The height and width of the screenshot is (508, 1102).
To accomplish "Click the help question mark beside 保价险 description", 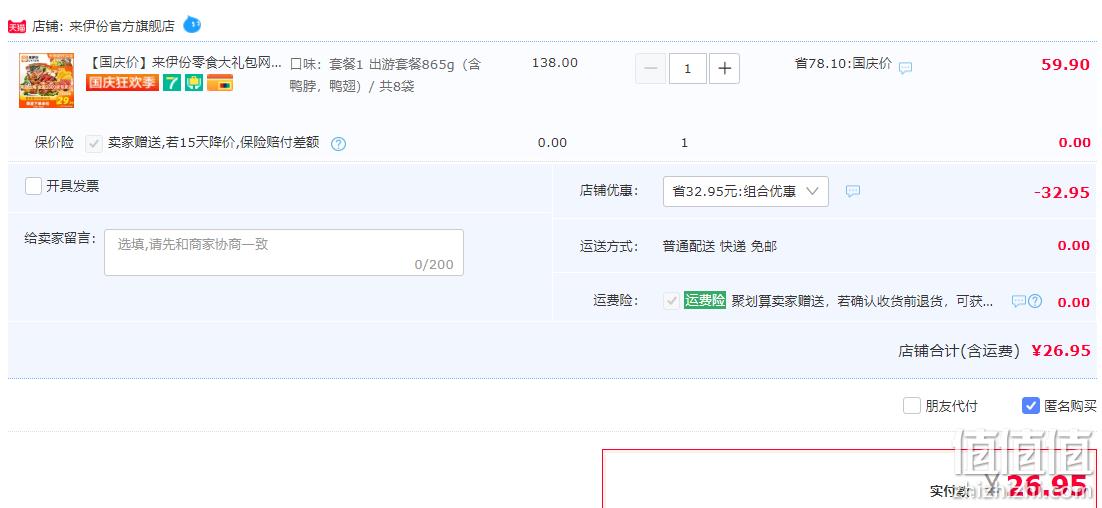I will 339,144.
